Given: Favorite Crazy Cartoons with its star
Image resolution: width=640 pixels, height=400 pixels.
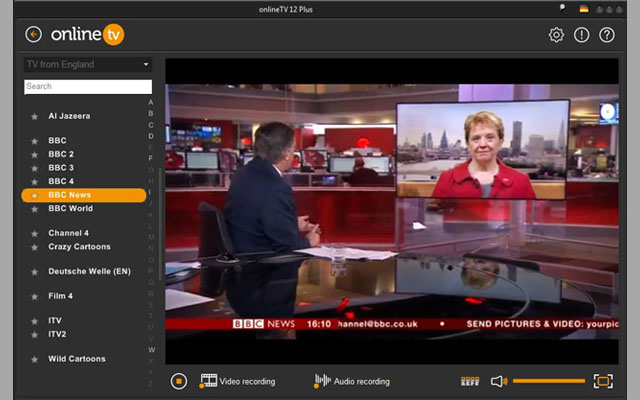Looking at the screenshot, I should (x=35, y=247).
